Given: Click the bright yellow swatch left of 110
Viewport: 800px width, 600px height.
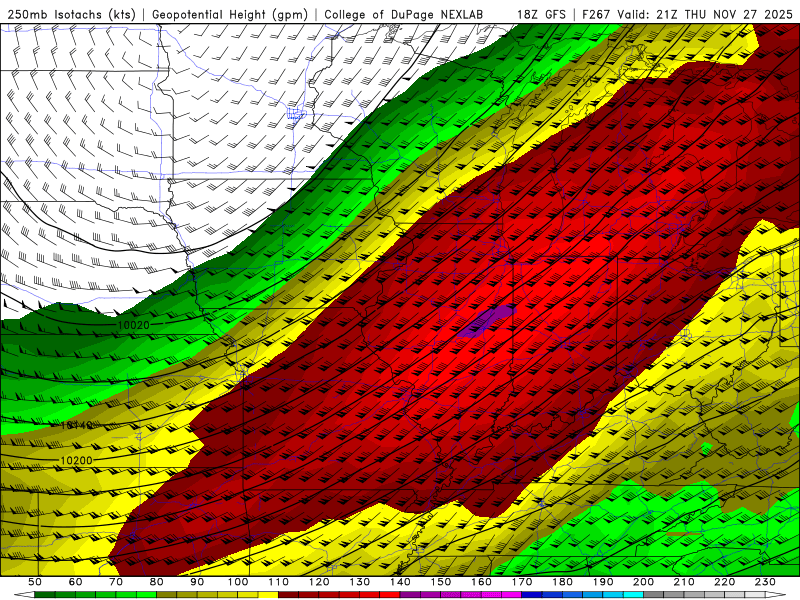Looking at the screenshot, I should tap(268, 595).
